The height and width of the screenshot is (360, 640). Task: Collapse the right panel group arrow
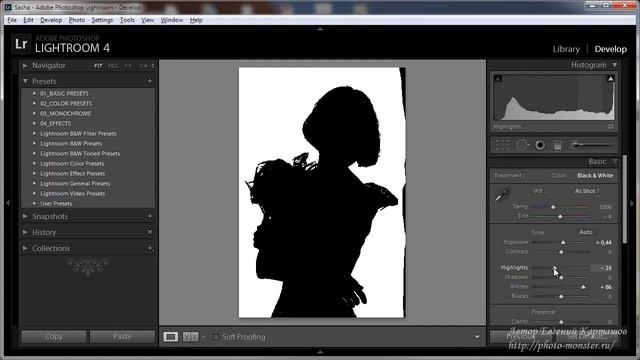pos(632,203)
